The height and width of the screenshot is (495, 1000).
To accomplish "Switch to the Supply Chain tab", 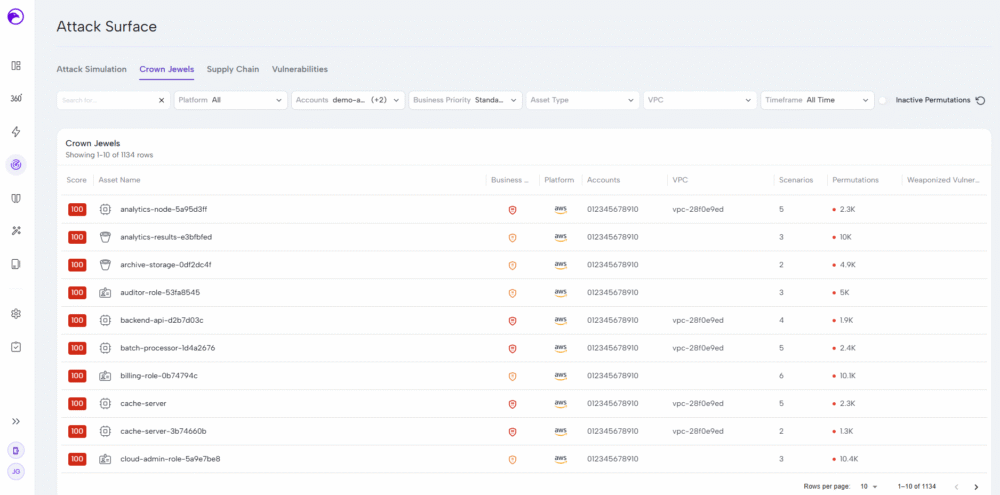I will point(232,69).
